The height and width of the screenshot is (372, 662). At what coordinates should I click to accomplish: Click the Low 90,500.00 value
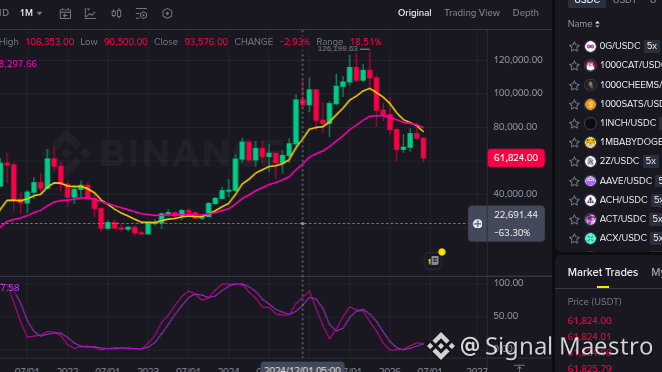coord(126,42)
